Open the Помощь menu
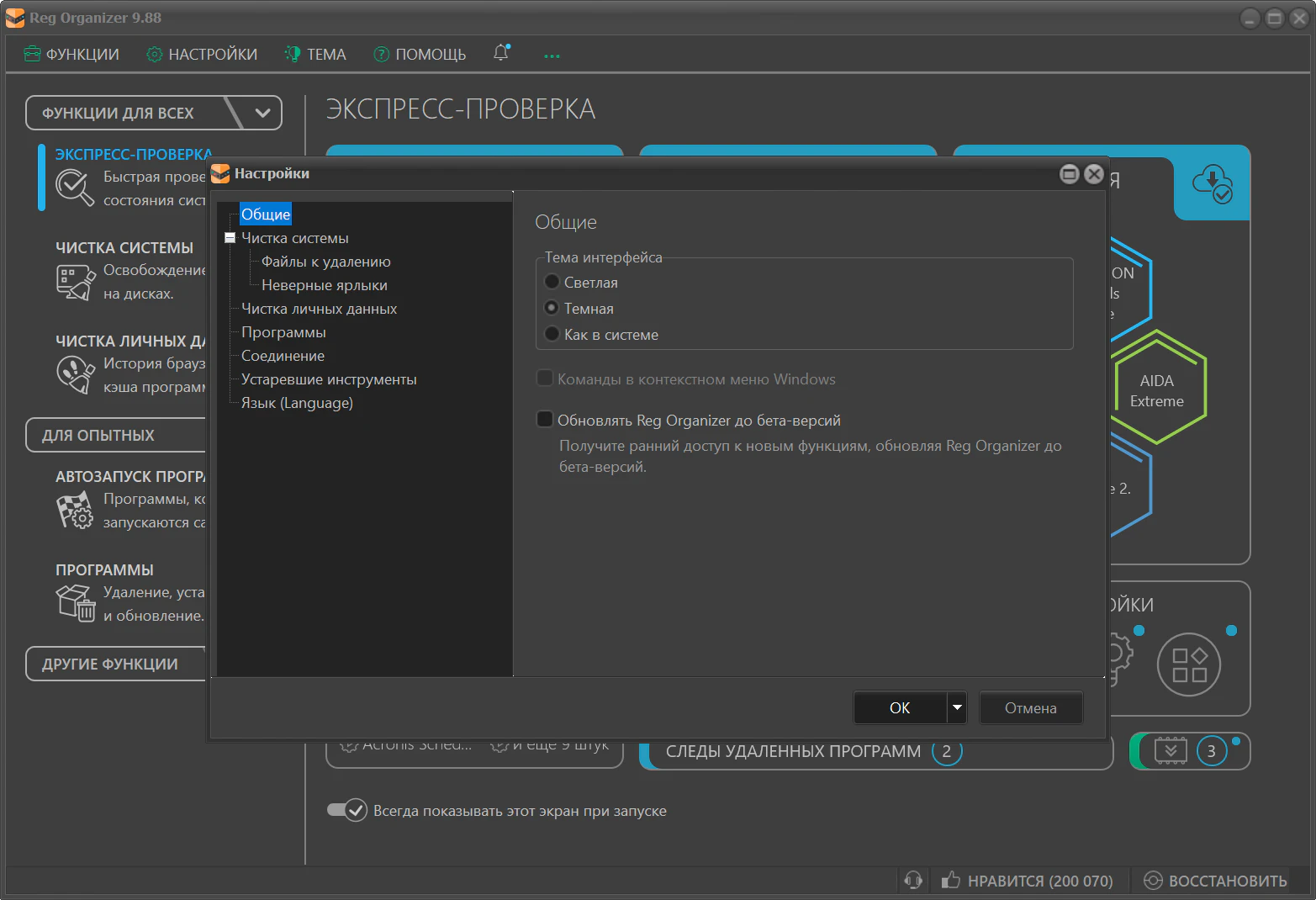1316x900 pixels. coord(420,54)
